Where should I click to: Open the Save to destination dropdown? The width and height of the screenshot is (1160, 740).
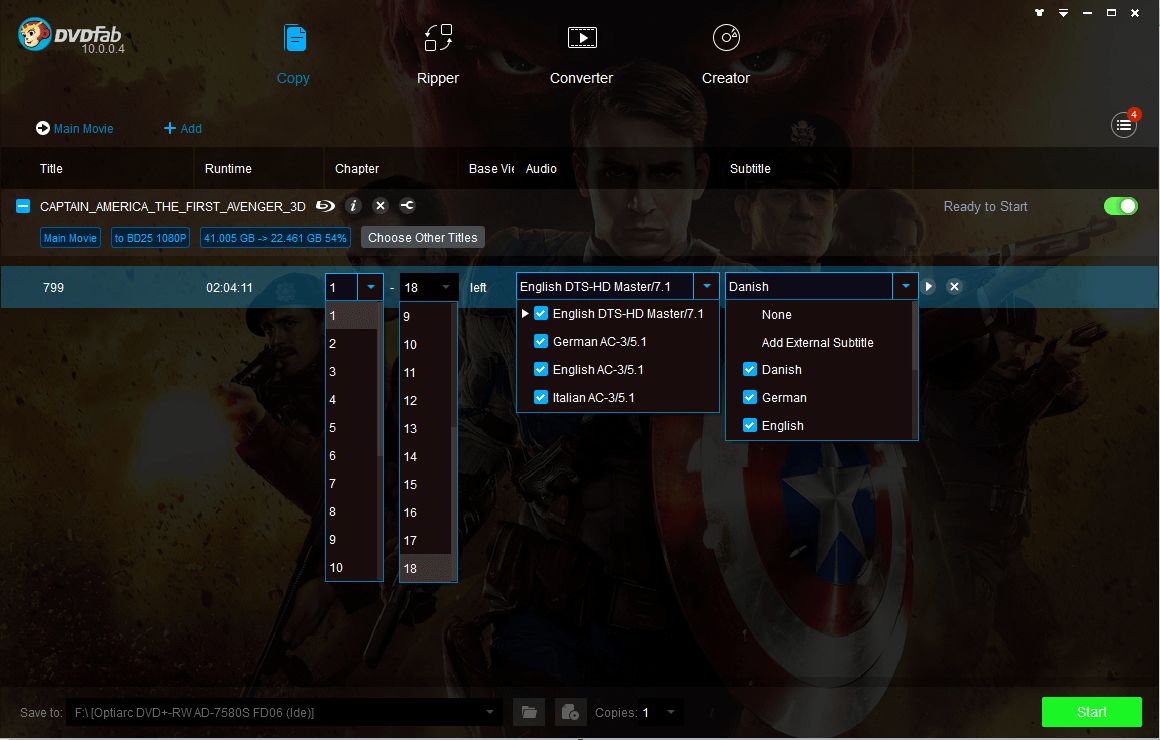489,712
